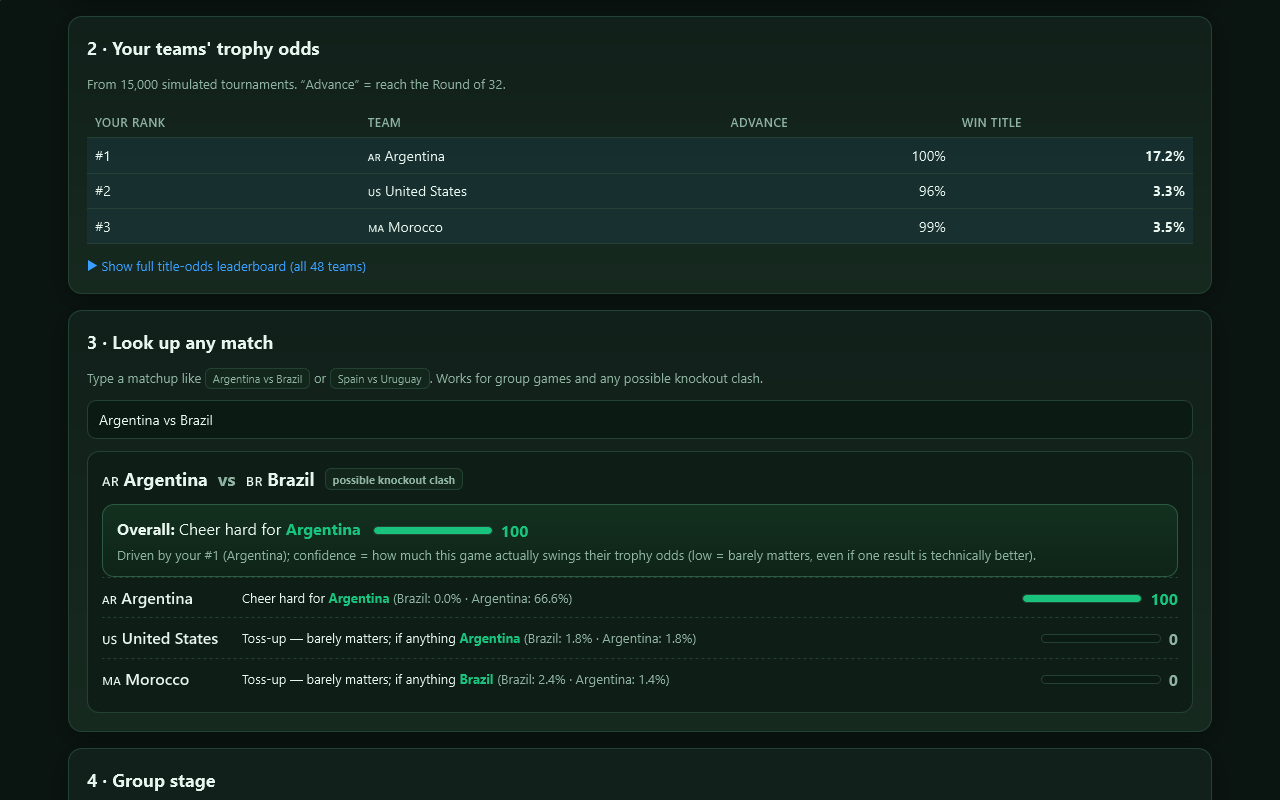
Task: Click the United States row confidence bar
Action: [x=1101, y=639]
